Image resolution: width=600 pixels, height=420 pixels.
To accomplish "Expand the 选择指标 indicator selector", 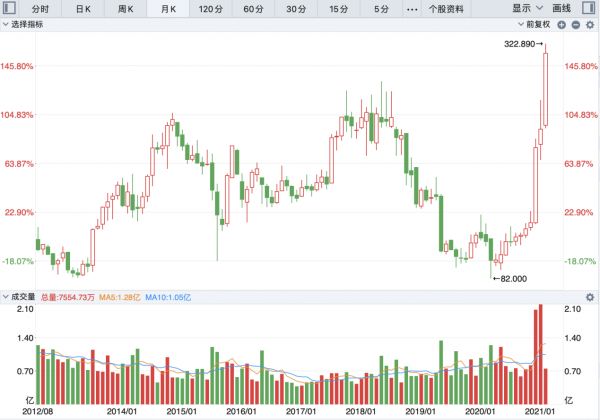I will tap(30, 24).
